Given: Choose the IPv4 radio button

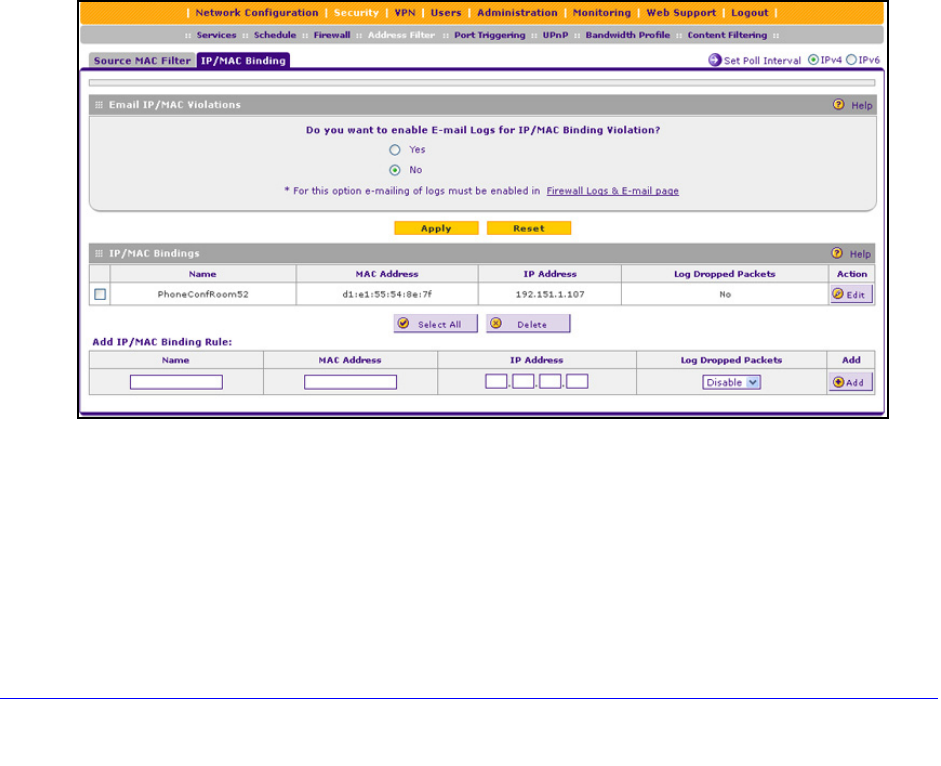Looking at the screenshot, I should (813, 60).
